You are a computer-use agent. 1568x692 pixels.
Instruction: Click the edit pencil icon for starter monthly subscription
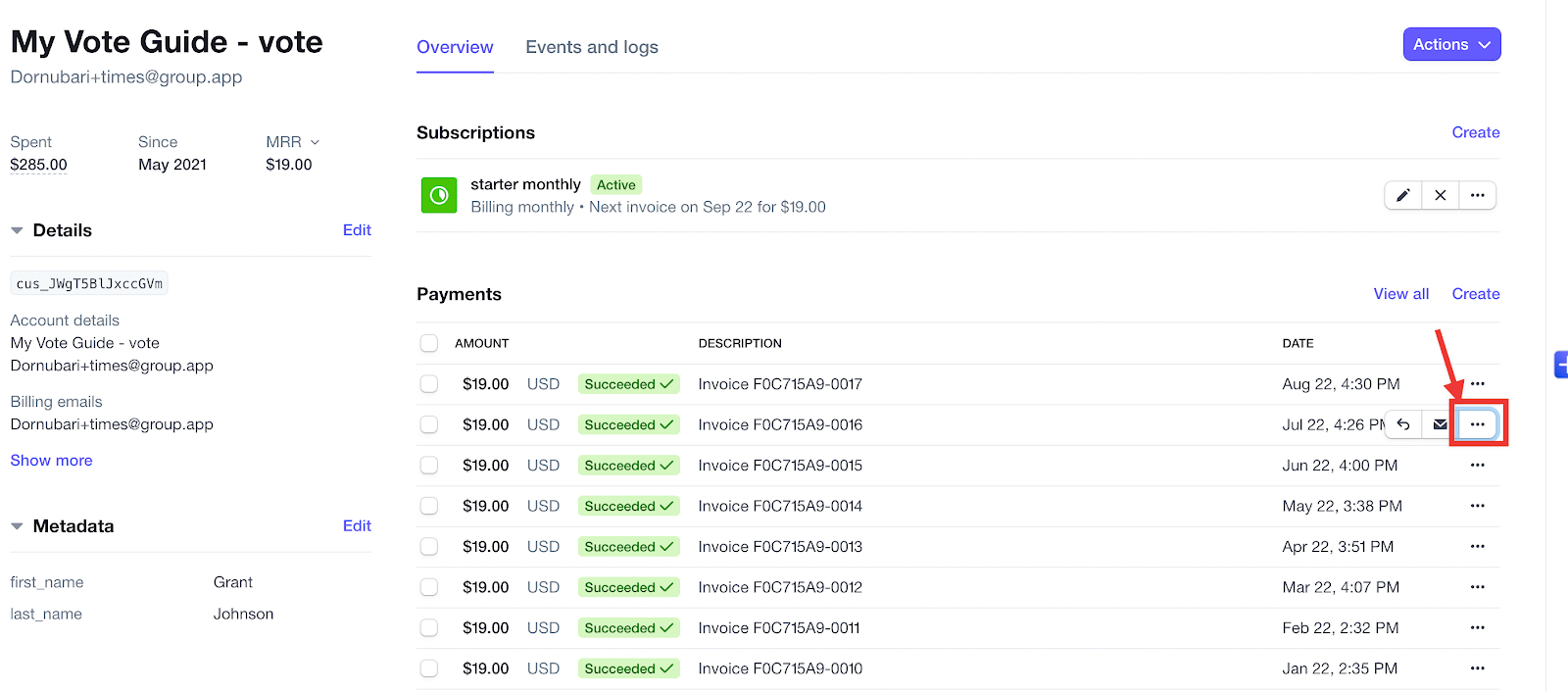[1403, 195]
